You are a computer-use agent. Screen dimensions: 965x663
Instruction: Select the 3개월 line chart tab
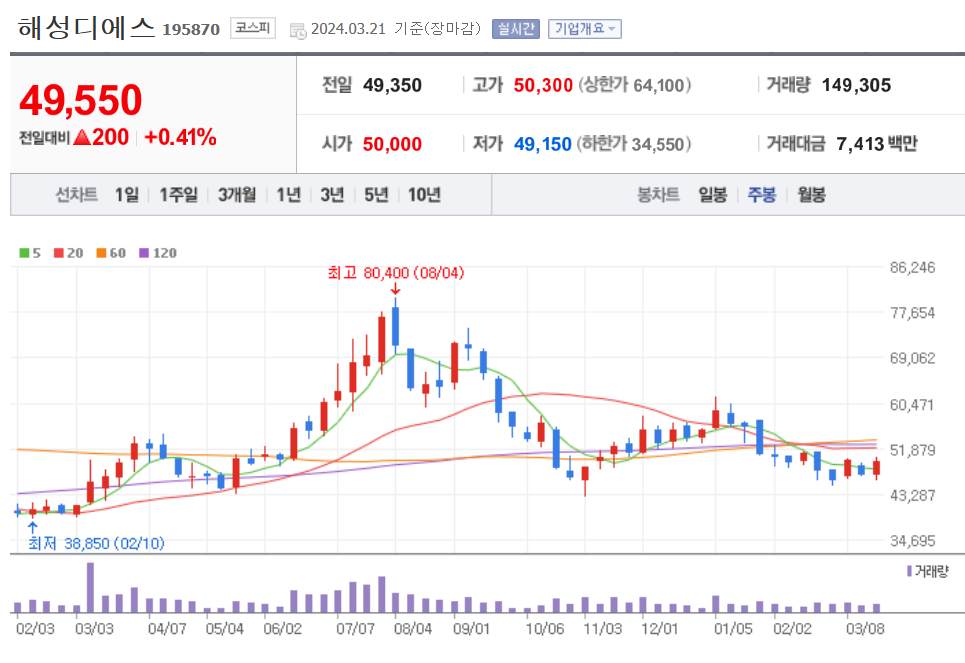point(237,195)
